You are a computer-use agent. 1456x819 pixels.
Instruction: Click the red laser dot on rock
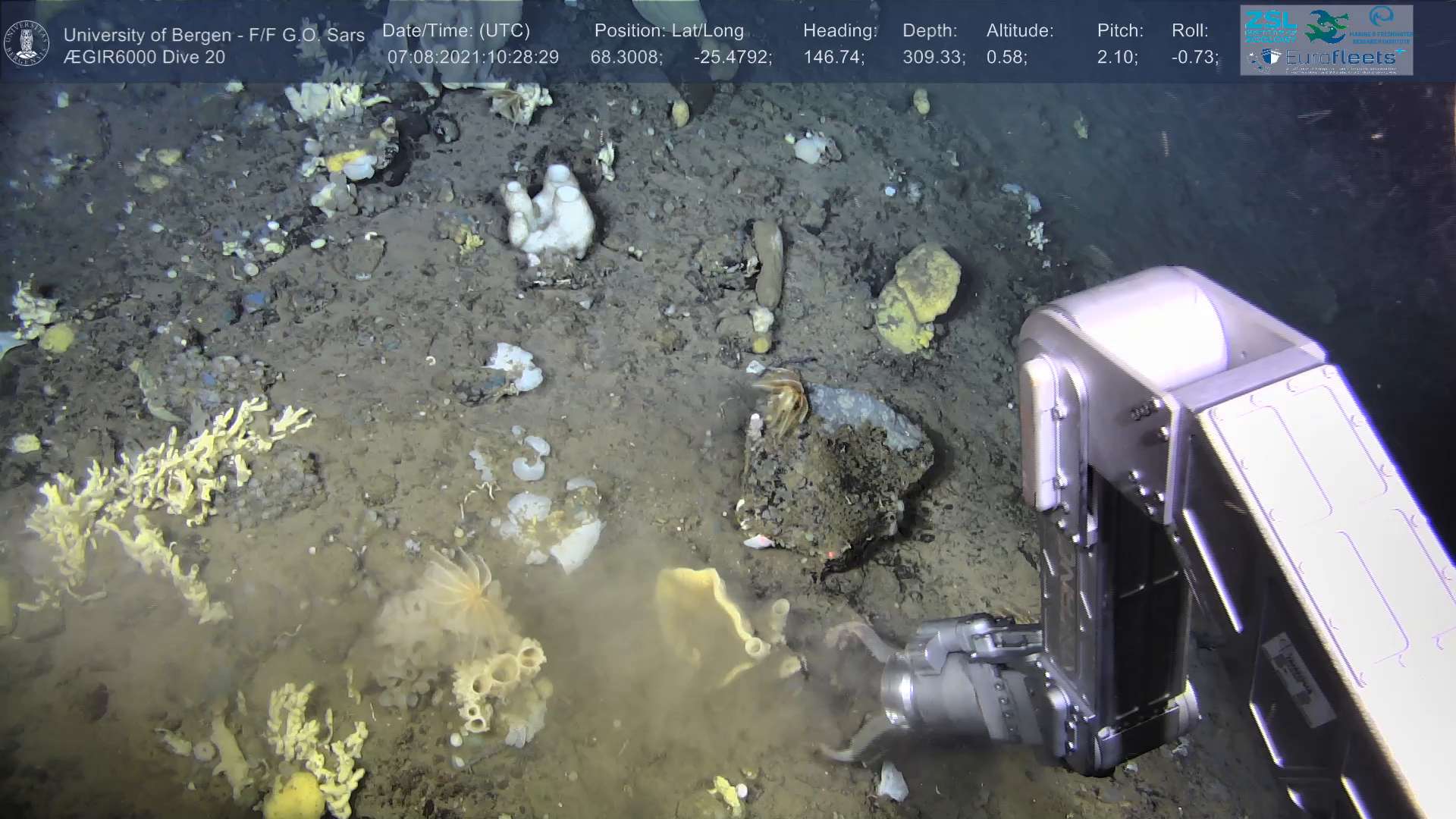click(831, 556)
